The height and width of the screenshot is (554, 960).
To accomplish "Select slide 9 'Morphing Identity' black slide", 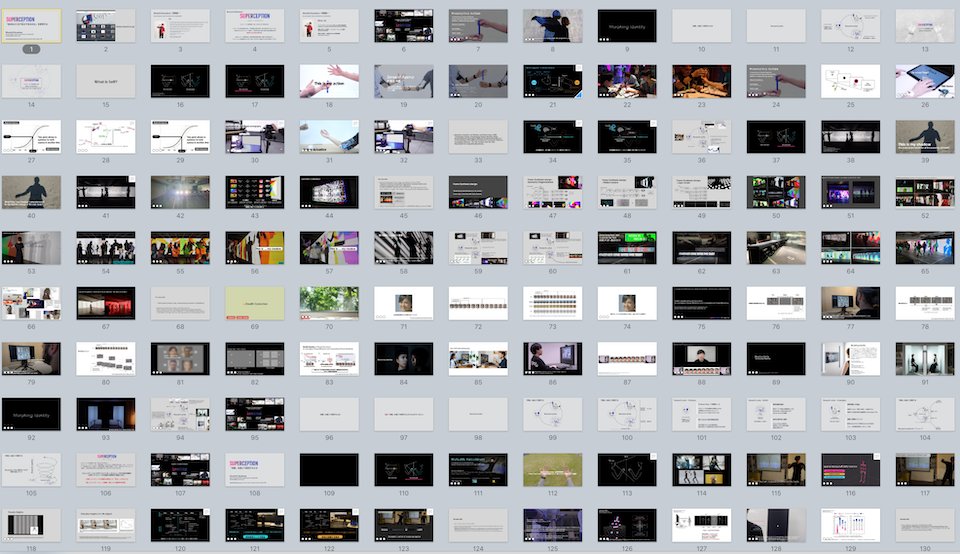I will click(x=627, y=26).
